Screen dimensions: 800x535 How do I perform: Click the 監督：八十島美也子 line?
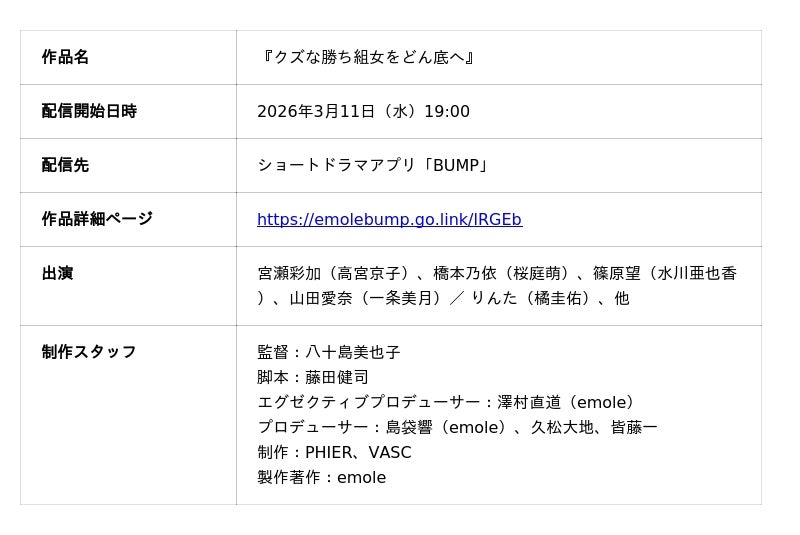pos(329,352)
